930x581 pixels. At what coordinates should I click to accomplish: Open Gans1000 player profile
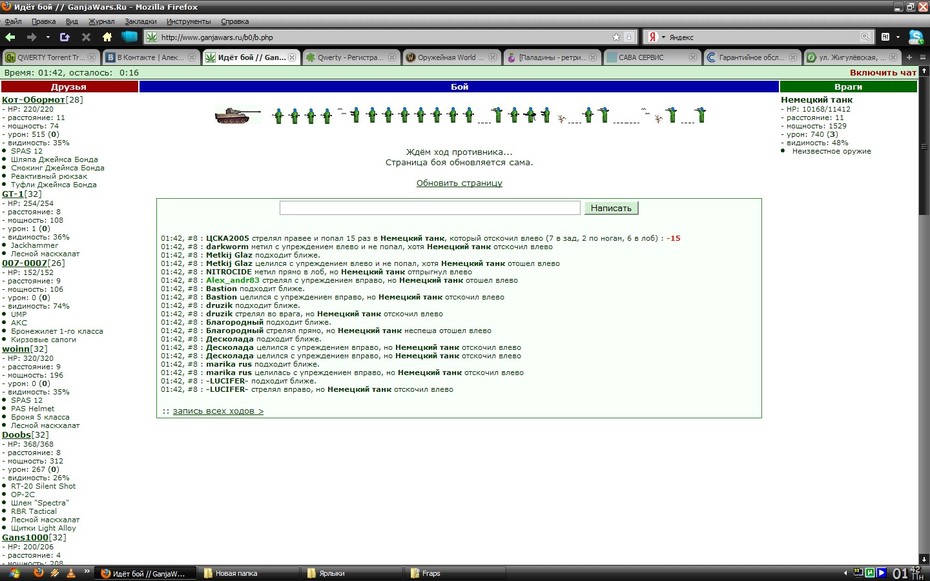click(25, 537)
